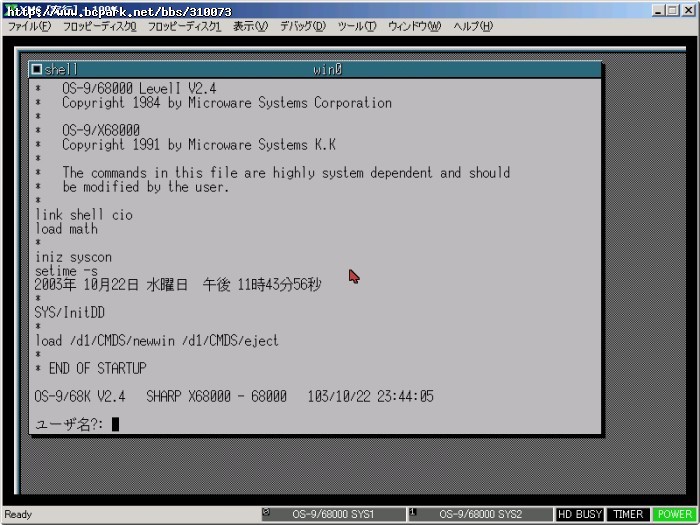The image size is (700, 525).
Task: Click the 'OS-9/68K V2.4 SHARP X68000' line
Action: [234, 396]
